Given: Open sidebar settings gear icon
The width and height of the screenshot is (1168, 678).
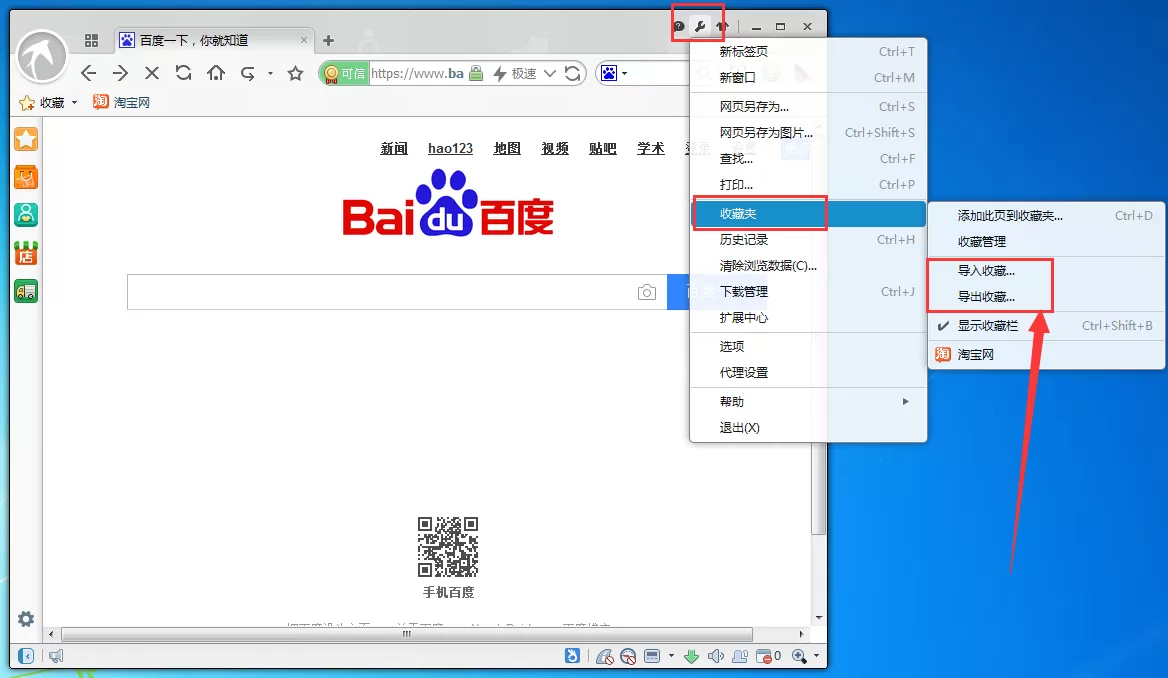Looking at the screenshot, I should pyautogui.click(x=26, y=619).
